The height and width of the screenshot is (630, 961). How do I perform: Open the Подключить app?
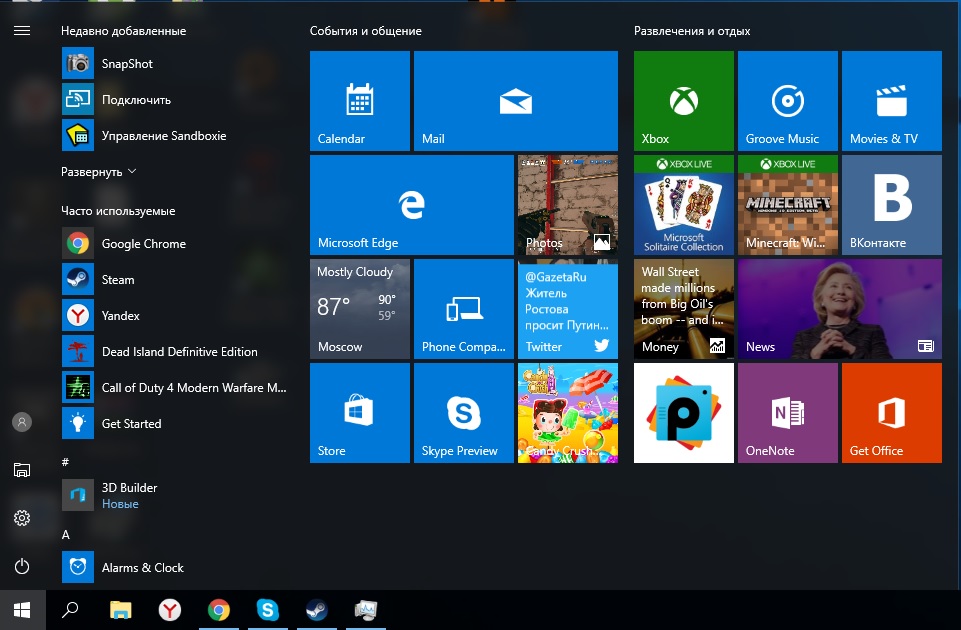coord(177,99)
